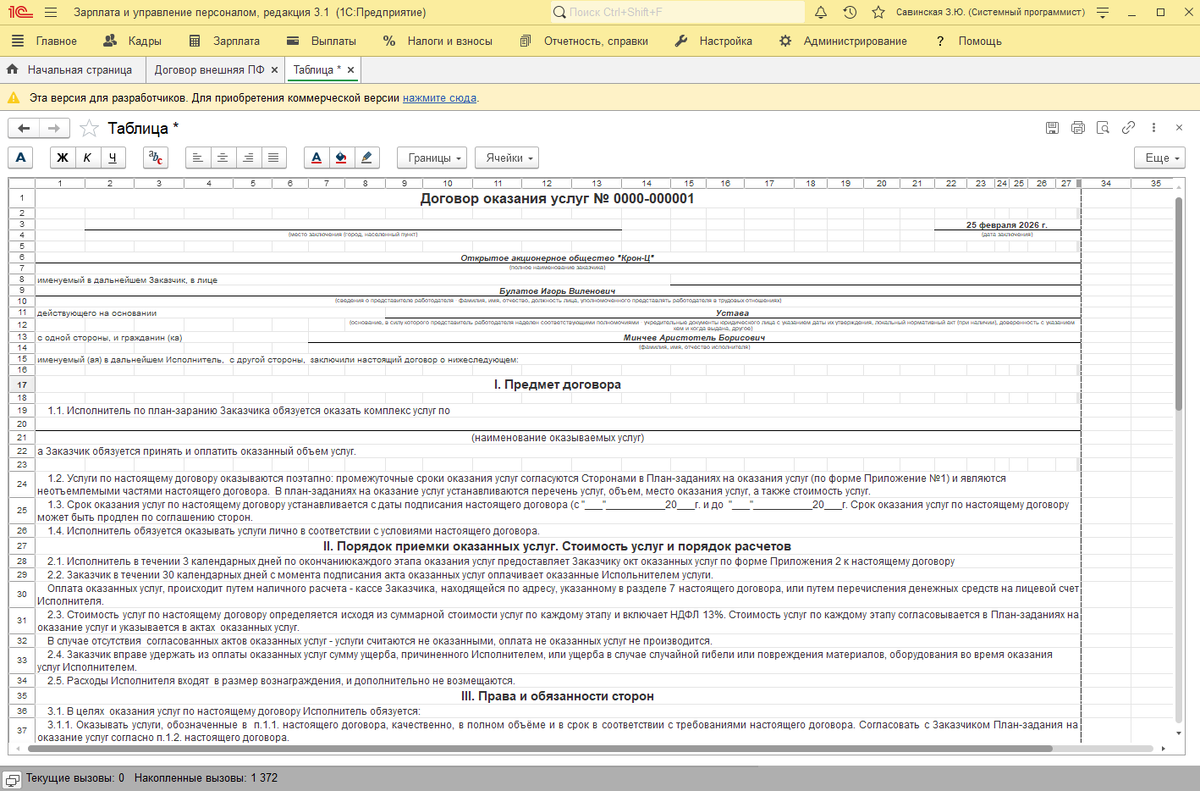Open the Выплаты section
The height and width of the screenshot is (791, 1200).
321,41
